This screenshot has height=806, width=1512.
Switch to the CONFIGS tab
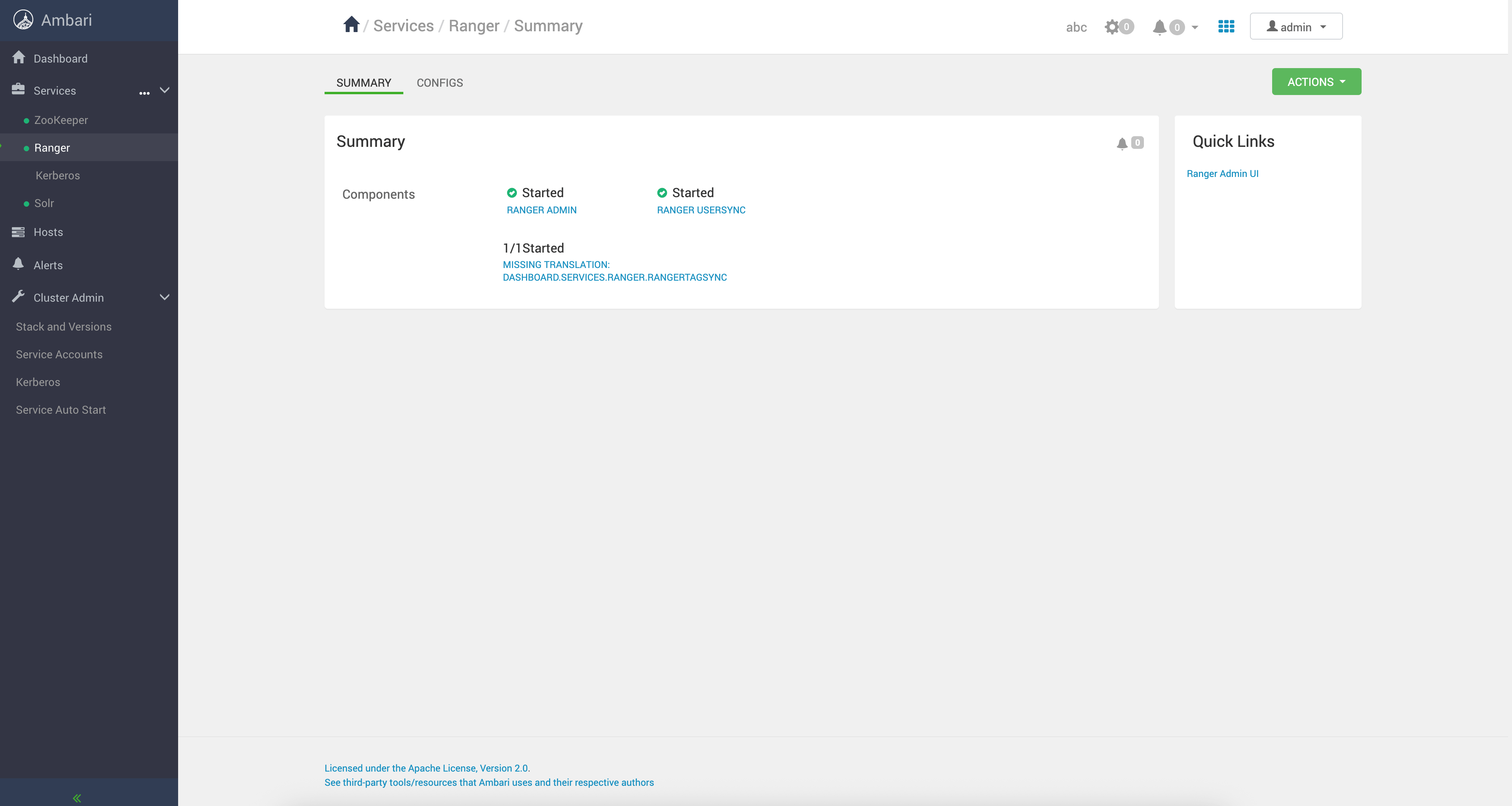(440, 83)
